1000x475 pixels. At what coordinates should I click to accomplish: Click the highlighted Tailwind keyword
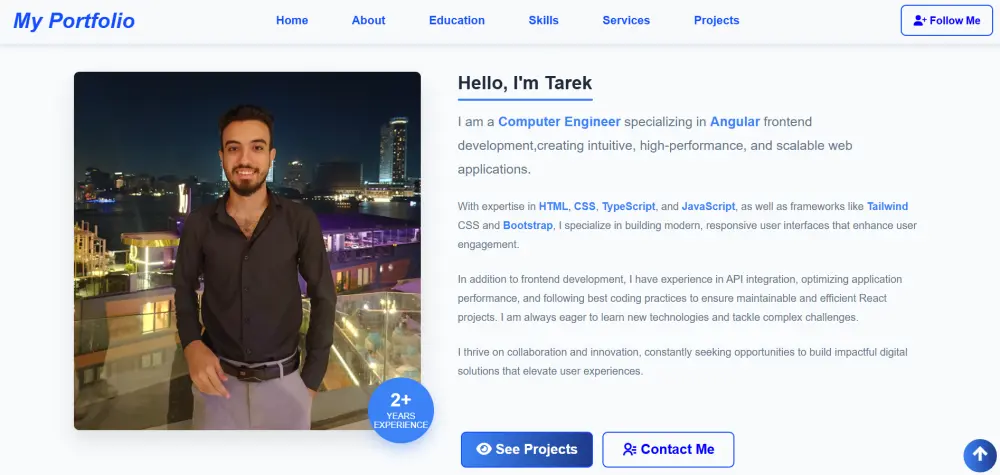pos(887,207)
